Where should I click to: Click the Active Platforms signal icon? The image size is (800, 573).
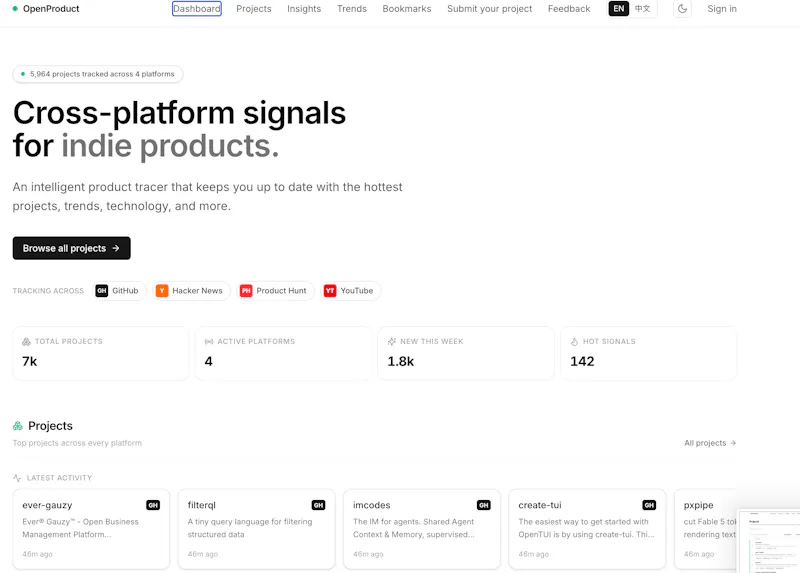pyautogui.click(x=209, y=341)
